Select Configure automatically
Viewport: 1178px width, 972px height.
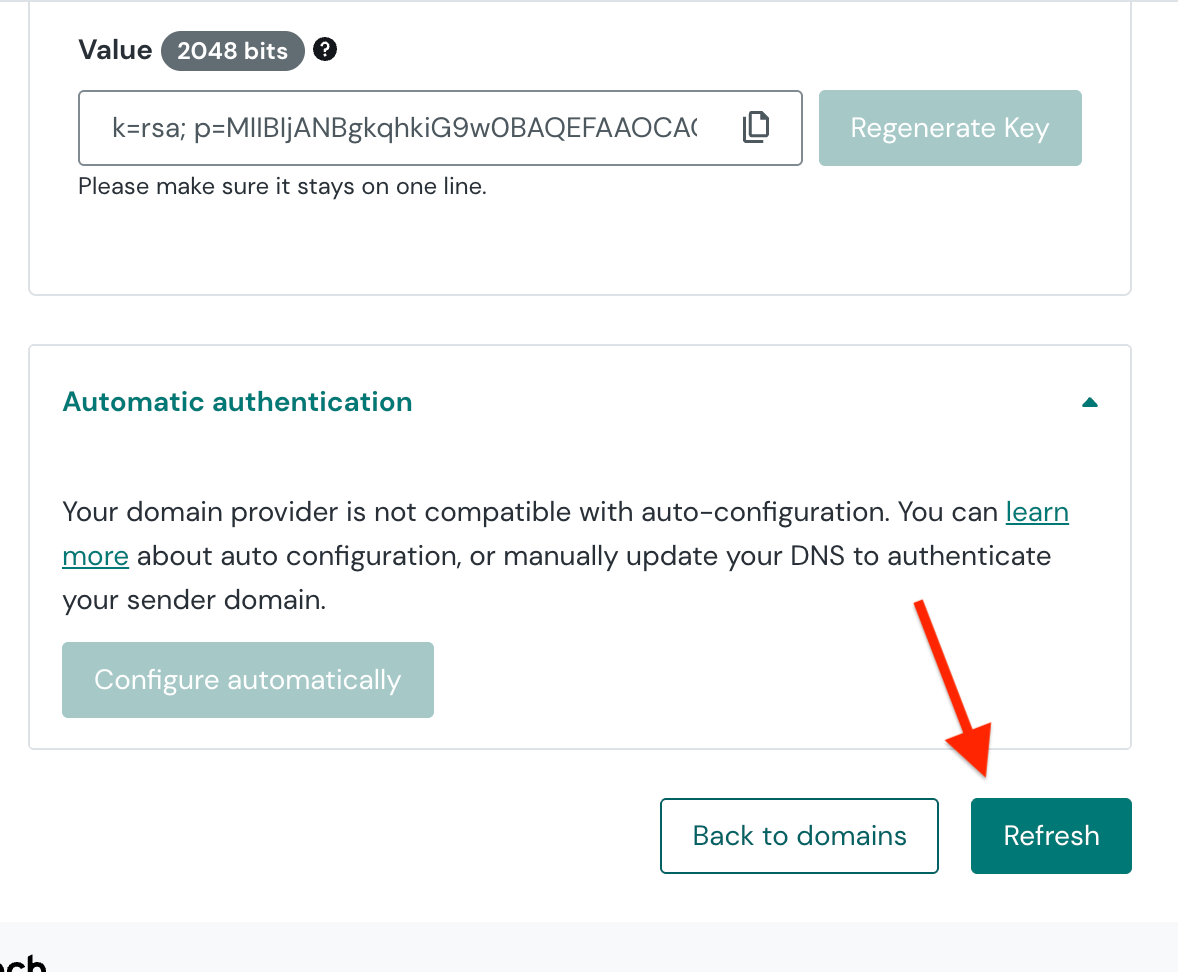[x=248, y=680]
